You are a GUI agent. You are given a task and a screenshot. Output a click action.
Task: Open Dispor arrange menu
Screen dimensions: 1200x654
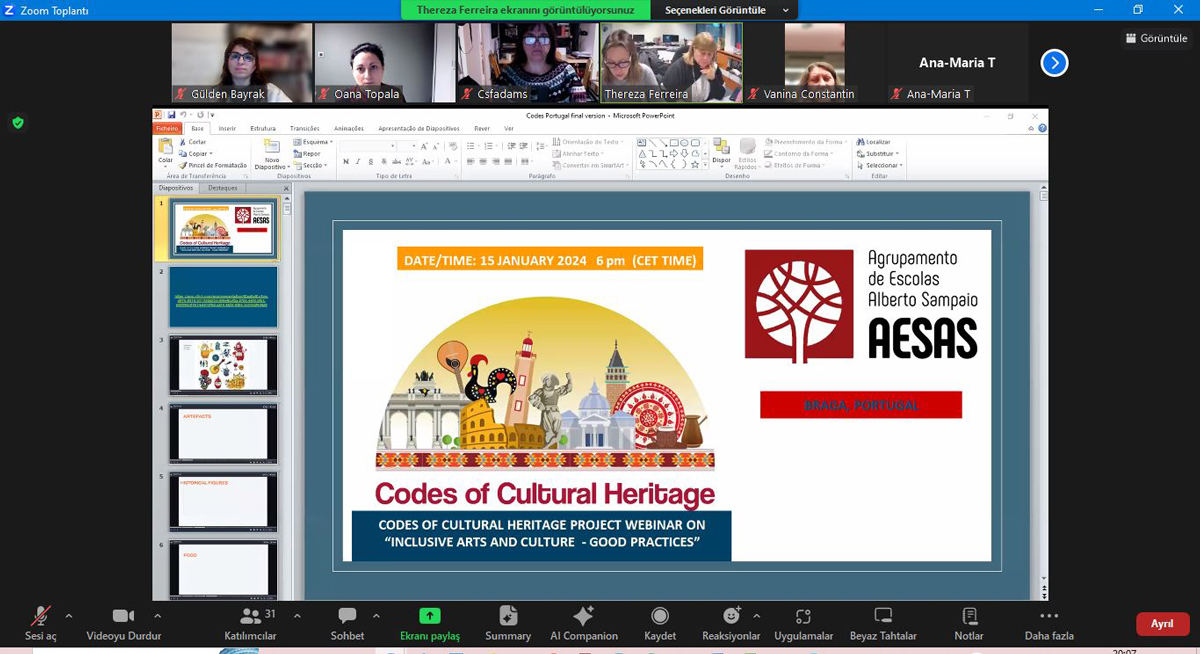pos(721,152)
